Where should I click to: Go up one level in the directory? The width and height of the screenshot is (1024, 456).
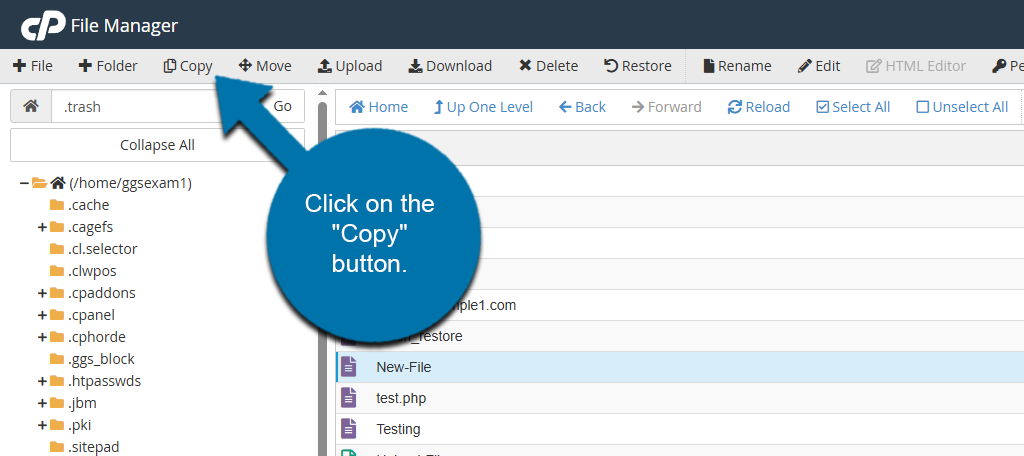point(483,107)
